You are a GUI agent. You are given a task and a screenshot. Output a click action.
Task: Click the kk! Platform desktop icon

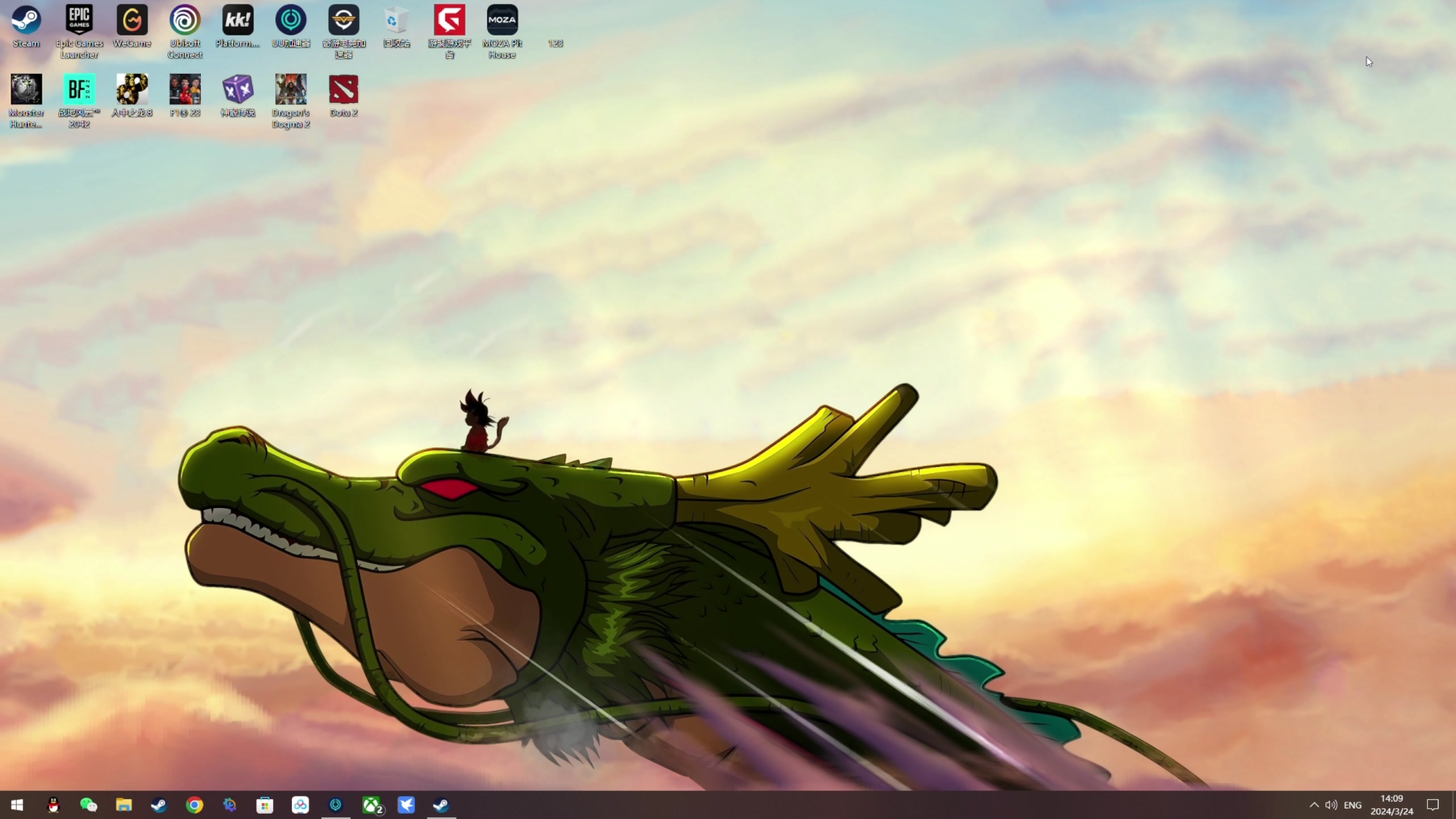tap(238, 20)
